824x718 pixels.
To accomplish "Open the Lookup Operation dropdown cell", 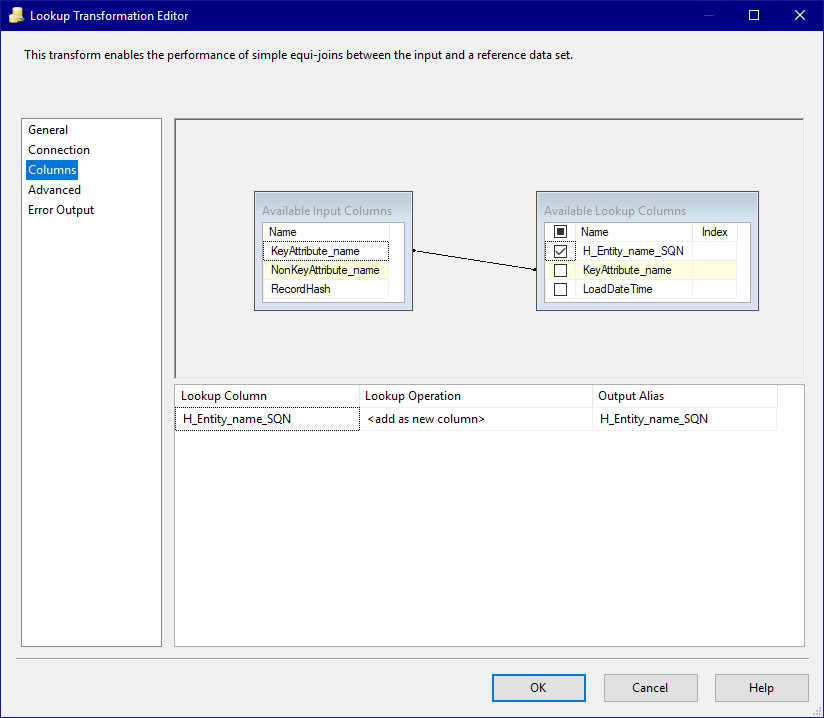I will [476, 419].
